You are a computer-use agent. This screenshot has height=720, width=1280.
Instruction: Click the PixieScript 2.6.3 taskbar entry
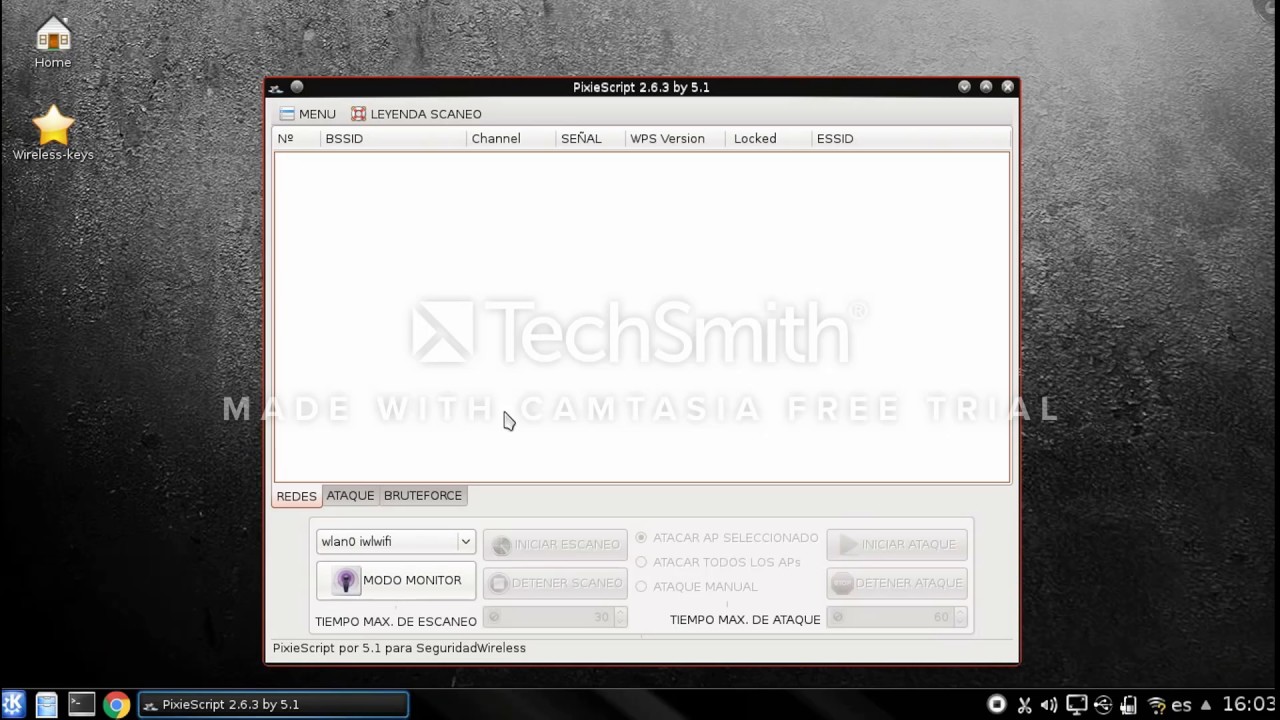click(273, 705)
